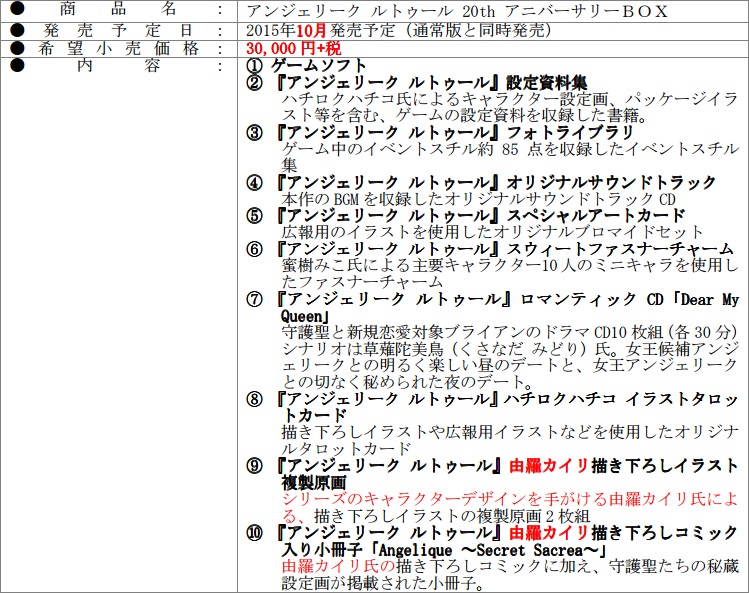This screenshot has height=593, width=749.
Task: Click item ⑧ イラストタロット heading
Action: [492, 399]
